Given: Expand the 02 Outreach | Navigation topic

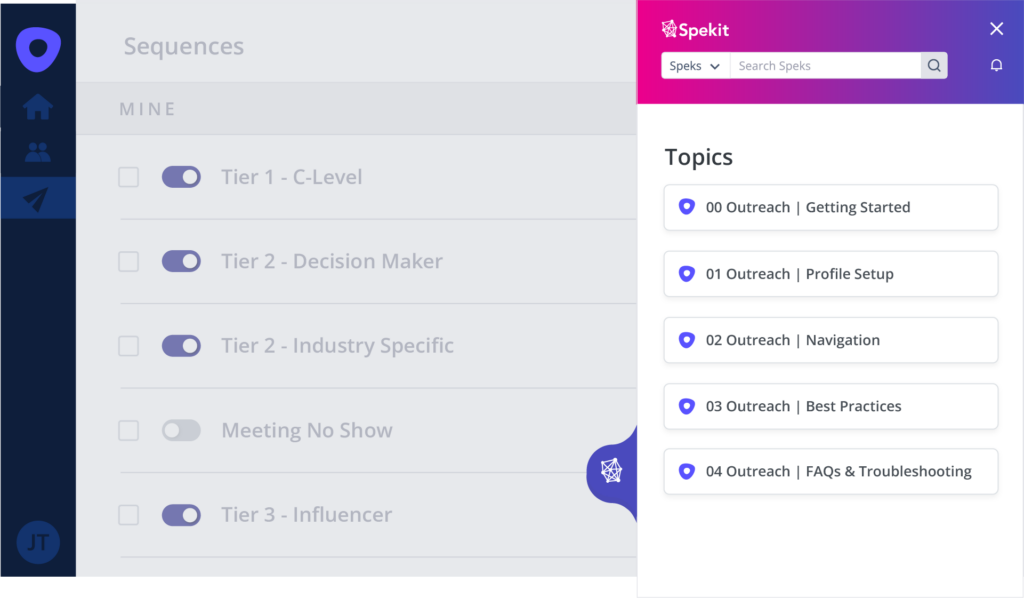Looking at the screenshot, I should [x=830, y=340].
